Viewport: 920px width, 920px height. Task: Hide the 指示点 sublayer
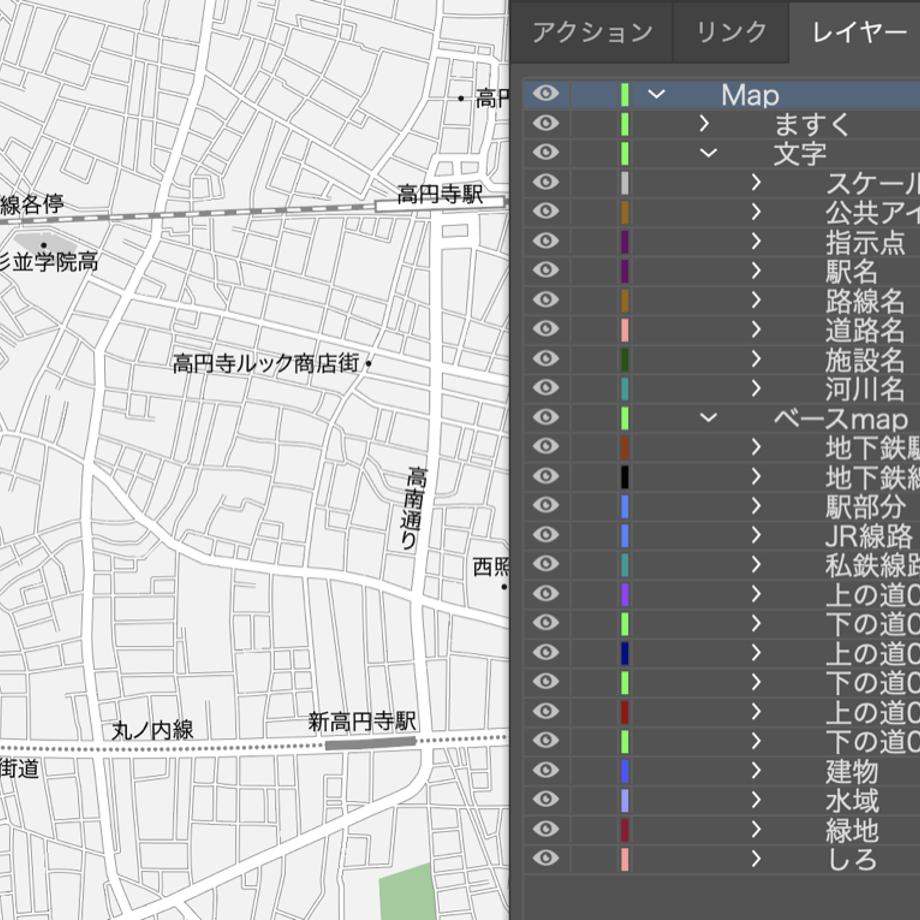pyautogui.click(x=546, y=241)
